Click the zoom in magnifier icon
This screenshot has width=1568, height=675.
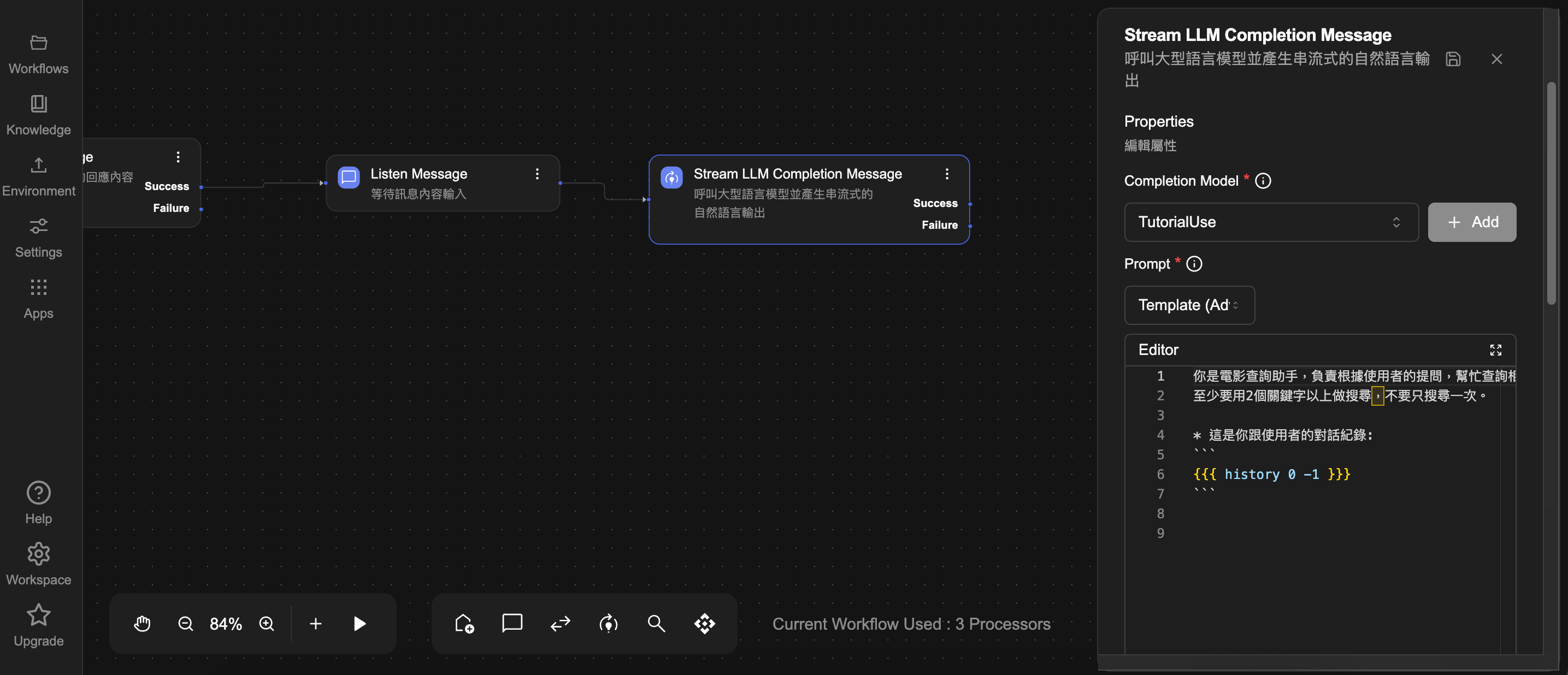(267, 623)
